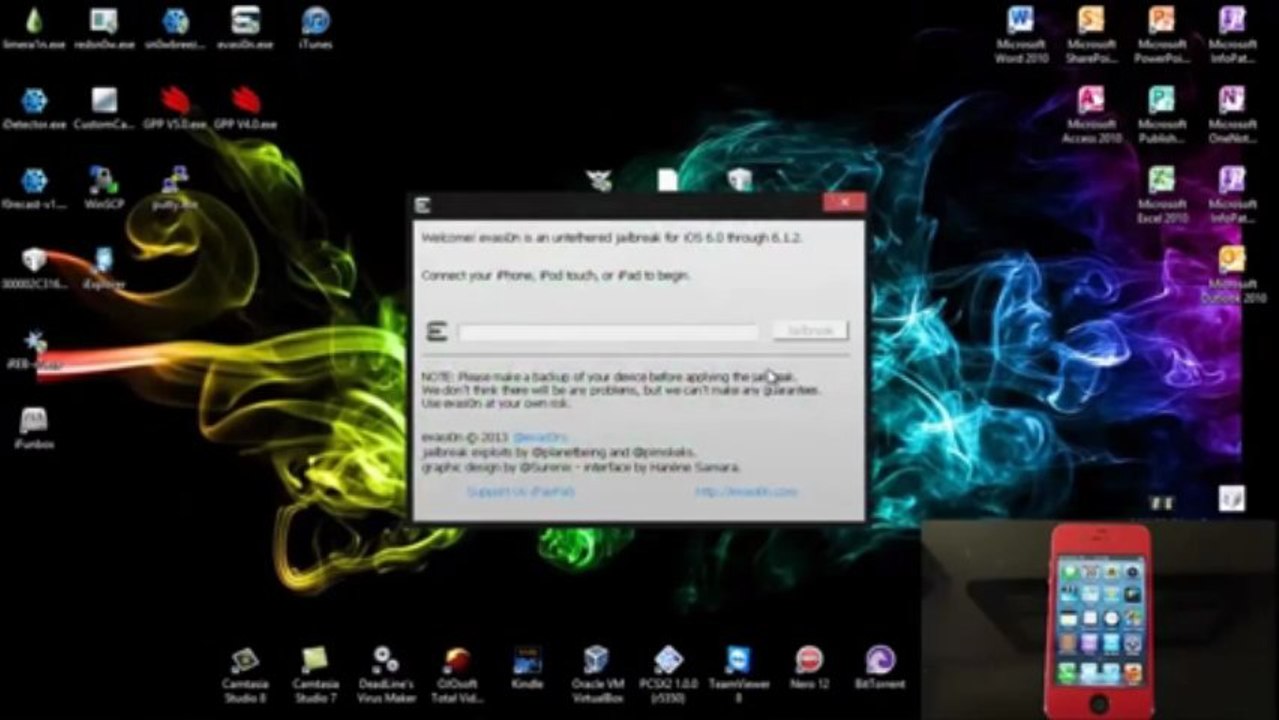
Task: Click the evasi0n jailbreak progress bar
Action: click(609, 332)
